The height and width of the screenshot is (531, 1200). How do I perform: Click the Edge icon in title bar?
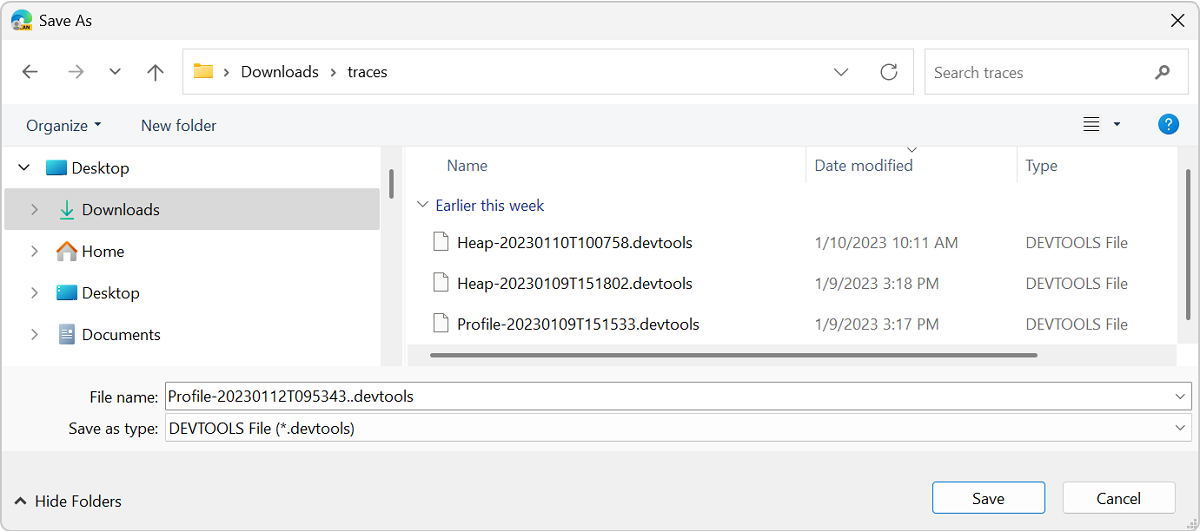(22, 20)
